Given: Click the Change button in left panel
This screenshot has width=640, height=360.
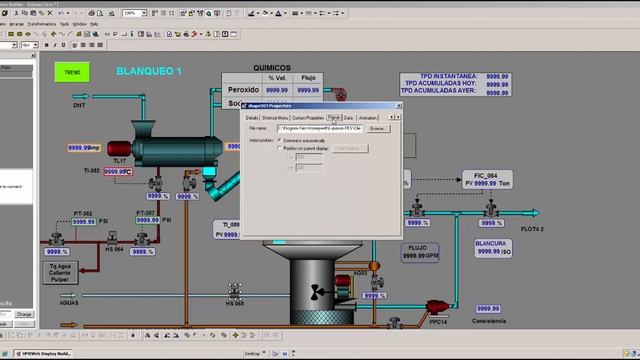Looking at the screenshot, I should pos(24,314).
